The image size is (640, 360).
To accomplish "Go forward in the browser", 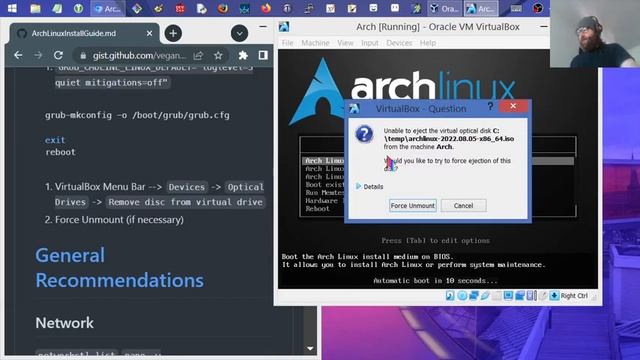I will pyautogui.click(x=38, y=55).
